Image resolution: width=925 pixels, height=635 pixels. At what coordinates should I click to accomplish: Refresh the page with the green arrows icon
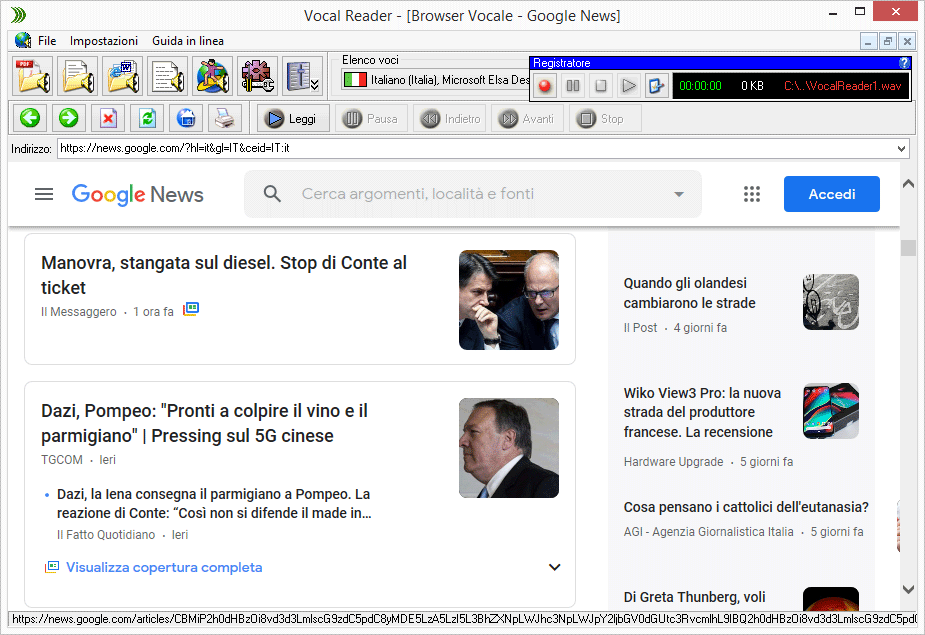(147, 119)
